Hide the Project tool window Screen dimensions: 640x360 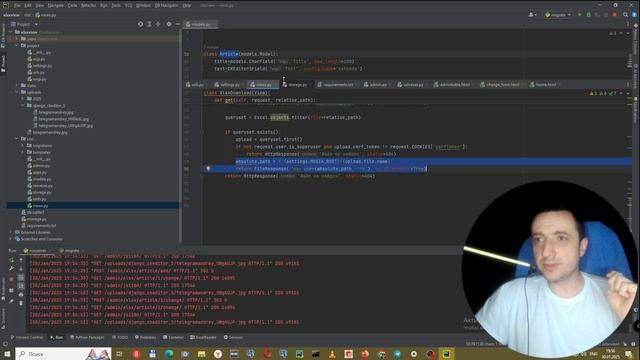pyautogui.click(x=178, y=24)
